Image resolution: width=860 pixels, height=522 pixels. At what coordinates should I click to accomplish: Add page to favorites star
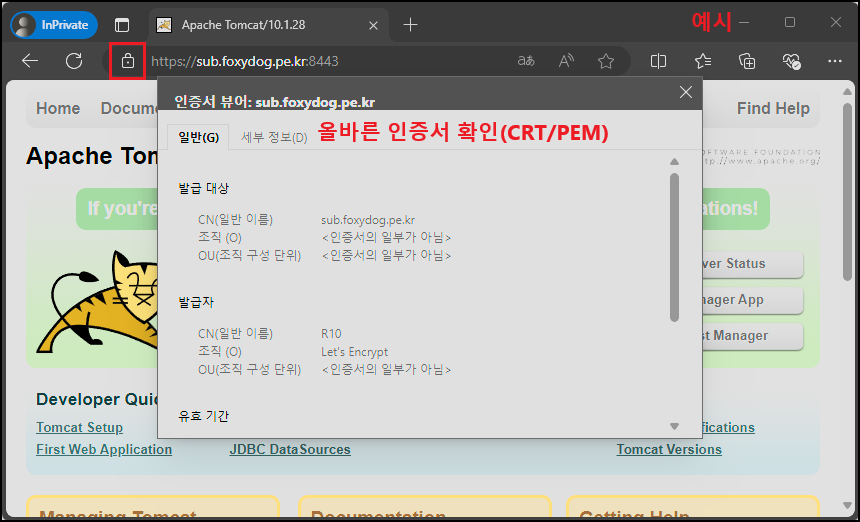click(606, 61)
